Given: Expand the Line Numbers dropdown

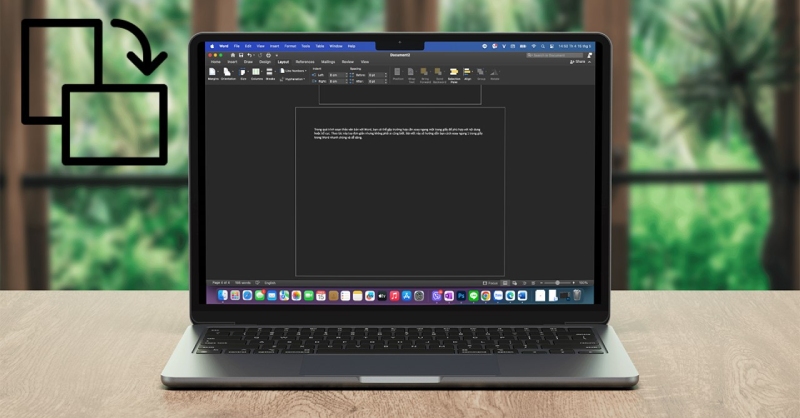Looking at the screenshot, I should coord(295,70).
